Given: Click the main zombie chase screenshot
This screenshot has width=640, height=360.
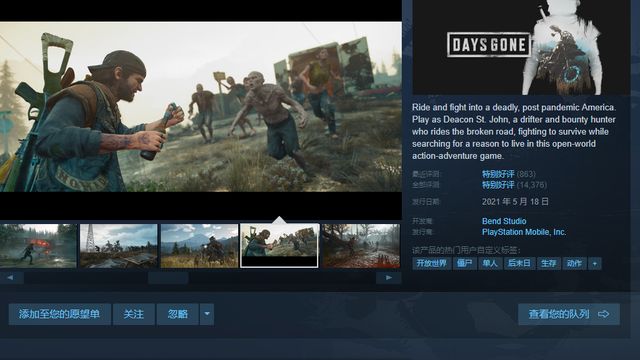Looking at the screenshot, I should click(201, 107).
